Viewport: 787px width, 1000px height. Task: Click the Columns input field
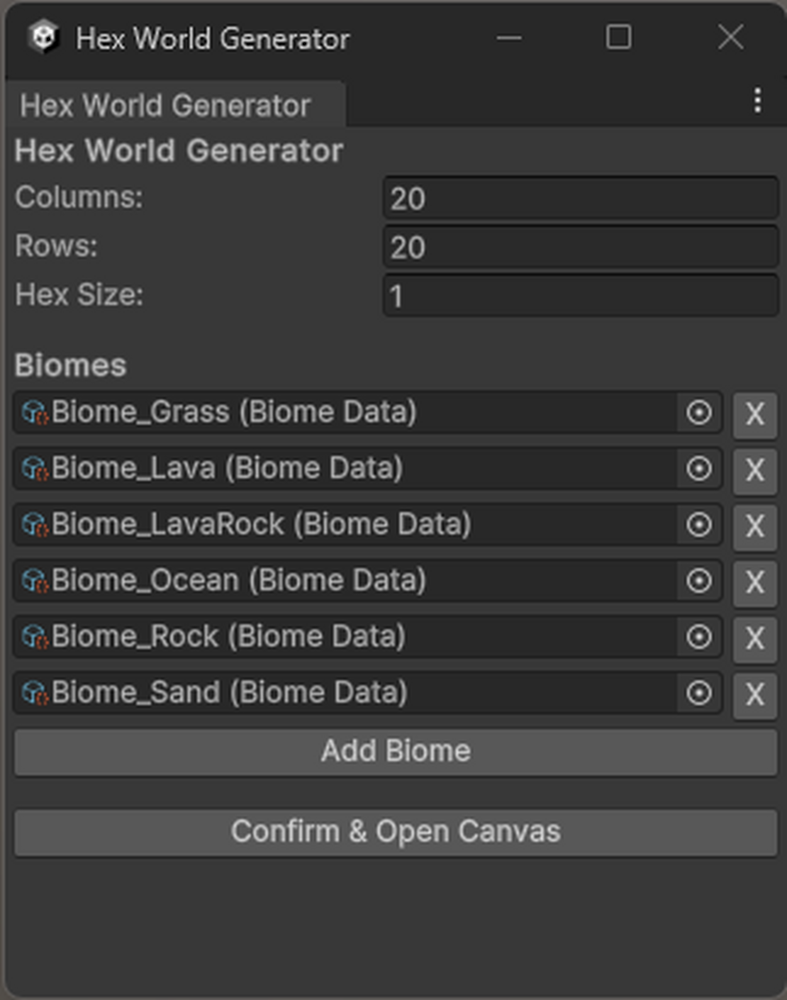coord(580,198)
